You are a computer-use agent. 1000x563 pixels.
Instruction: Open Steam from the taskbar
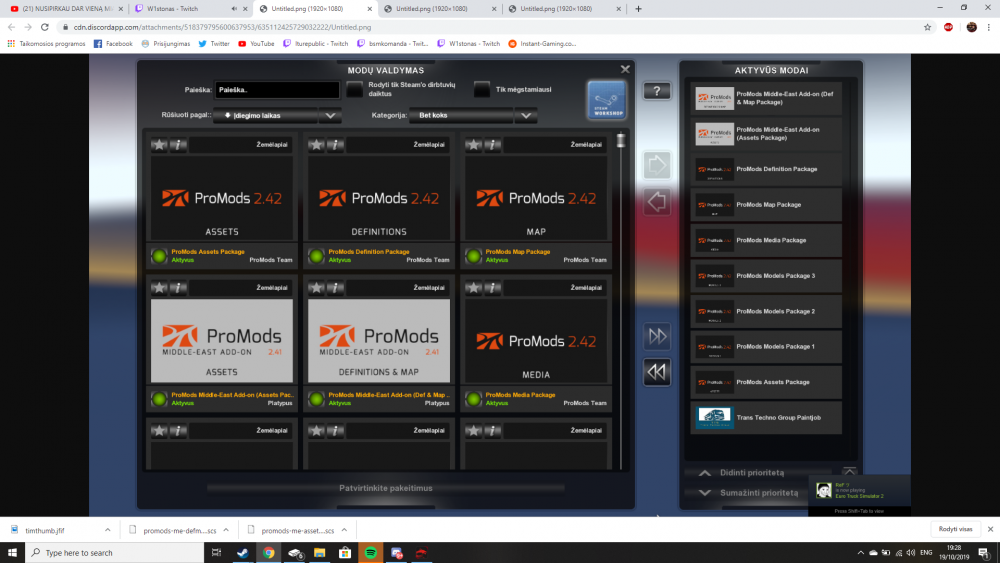click(242, 553)
